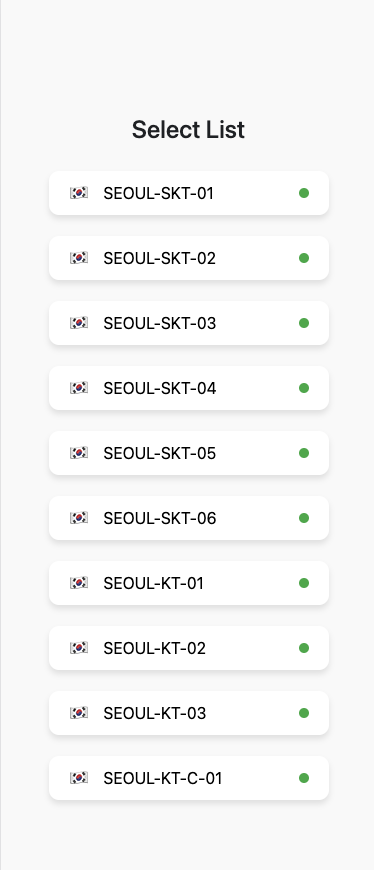Select the SEOUL-SKT-06 entry
Image resolution: width=374 pixels, height=870 pixels.
pyautogui.click(x=189, y=518)
